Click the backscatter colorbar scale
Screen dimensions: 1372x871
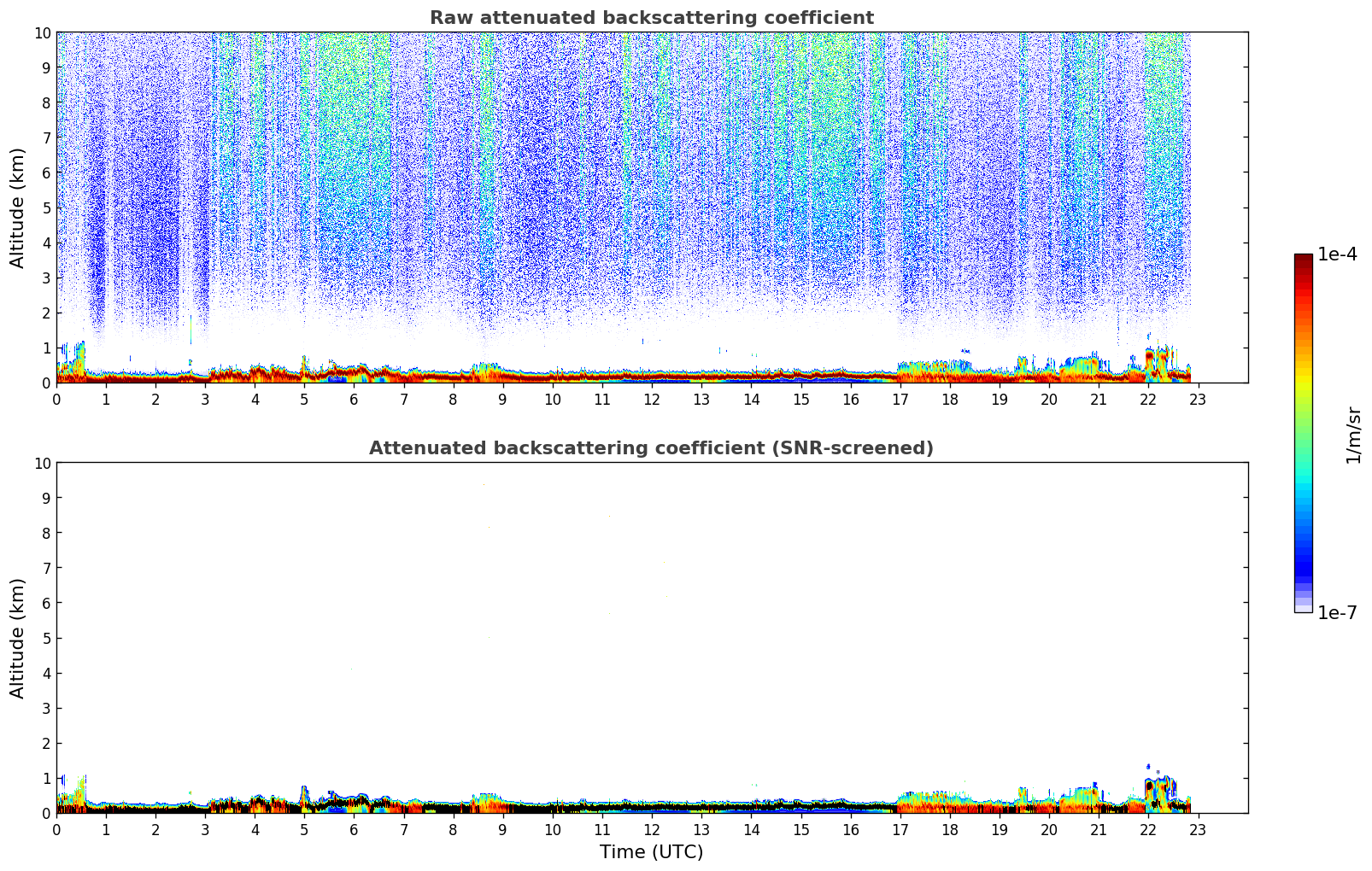coord(1303,433)
